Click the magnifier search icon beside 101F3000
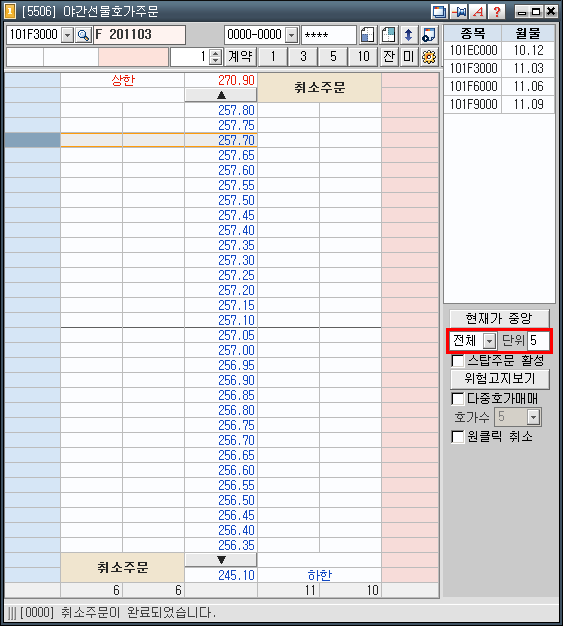The image size is (563, 626). pyautogui.click(x=83, y=35)
